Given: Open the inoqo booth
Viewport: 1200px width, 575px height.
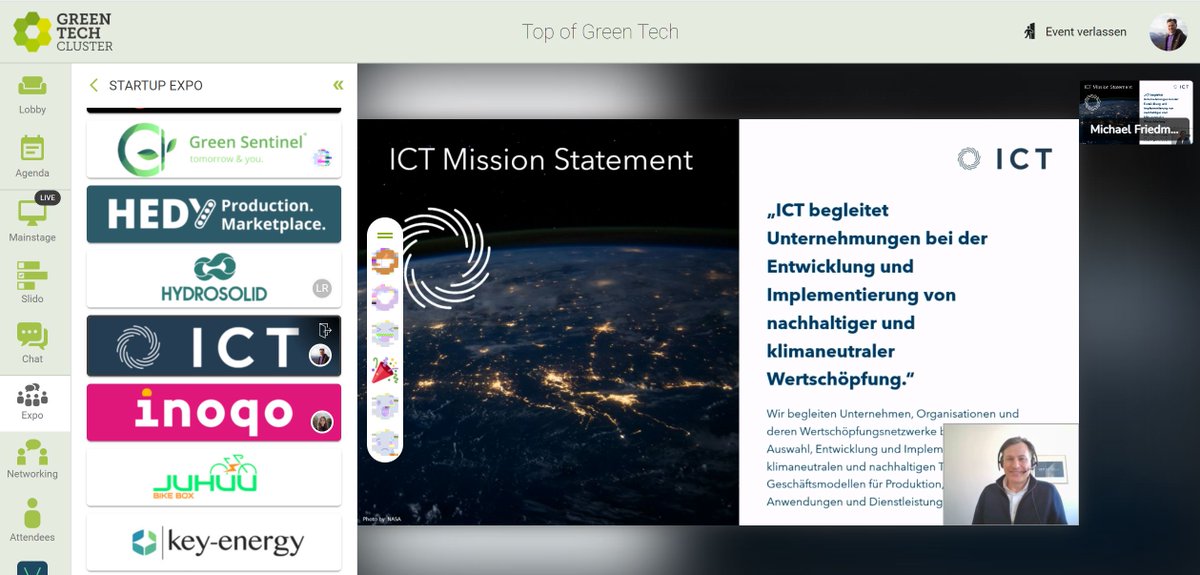Looking at the screenshot, I should (x=214, y=412).
